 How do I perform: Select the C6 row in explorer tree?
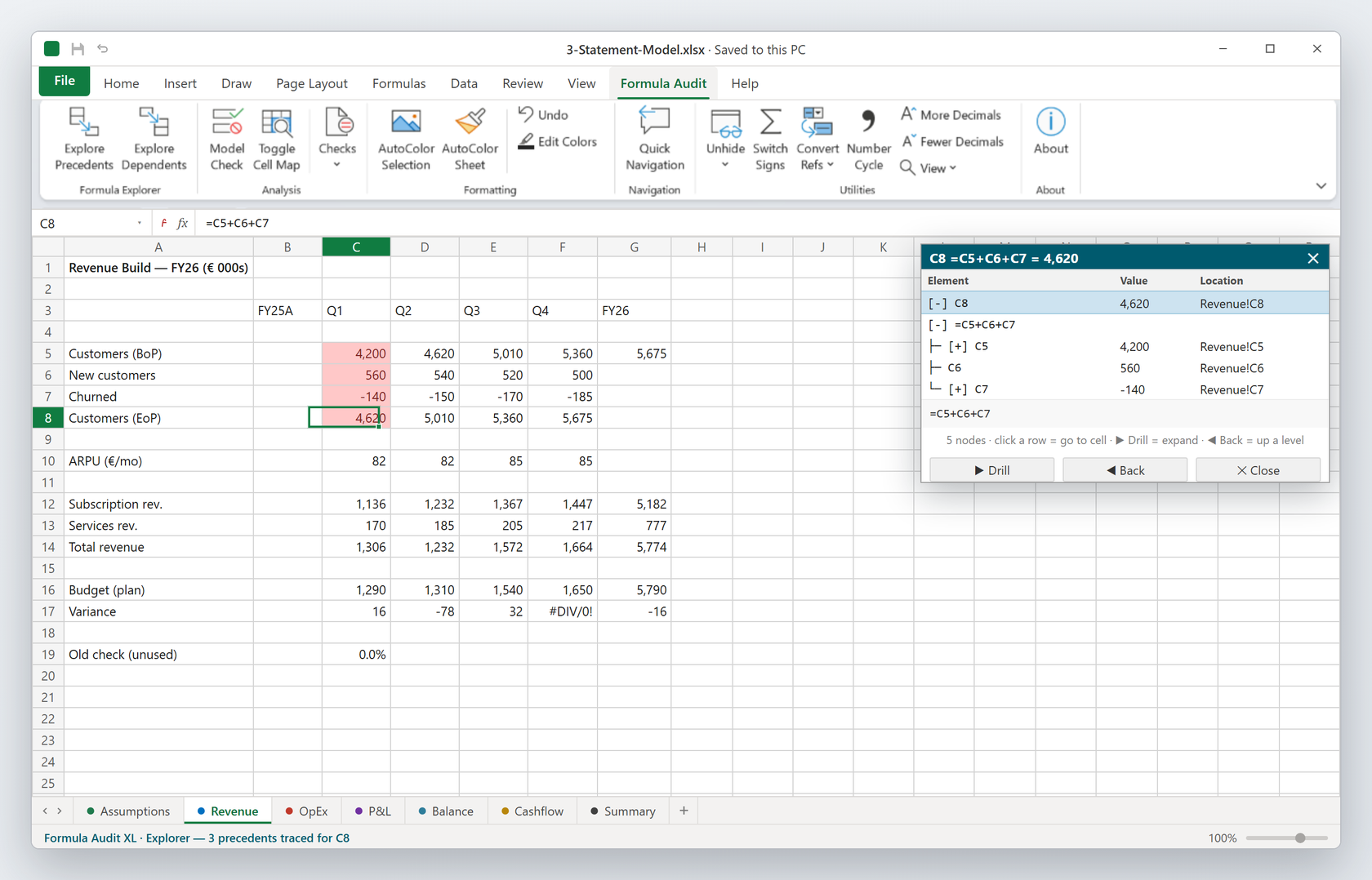pyautogui.click(x=1125, y=368)
